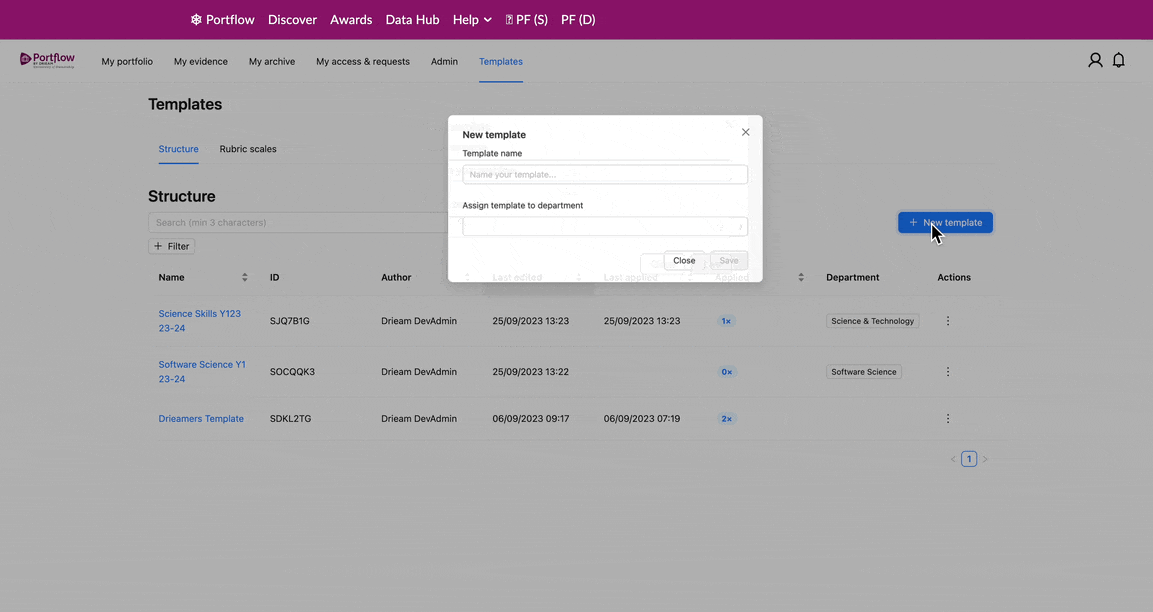Open the Help dropdown menu
This screenshot has height=612, width=1153.
(471, 19)
